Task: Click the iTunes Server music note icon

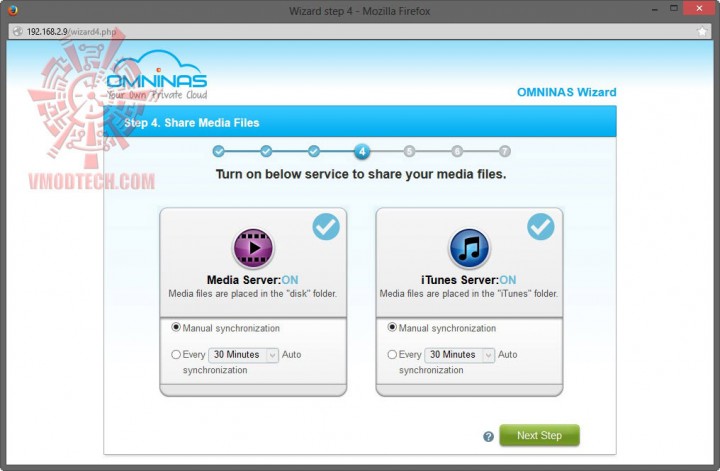Action: click(x=469, y=248)
